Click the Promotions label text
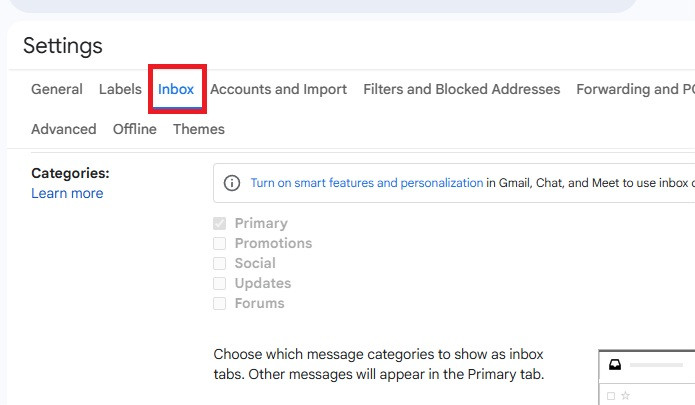This screenshot has height=405, width=695. click(273, 243)
